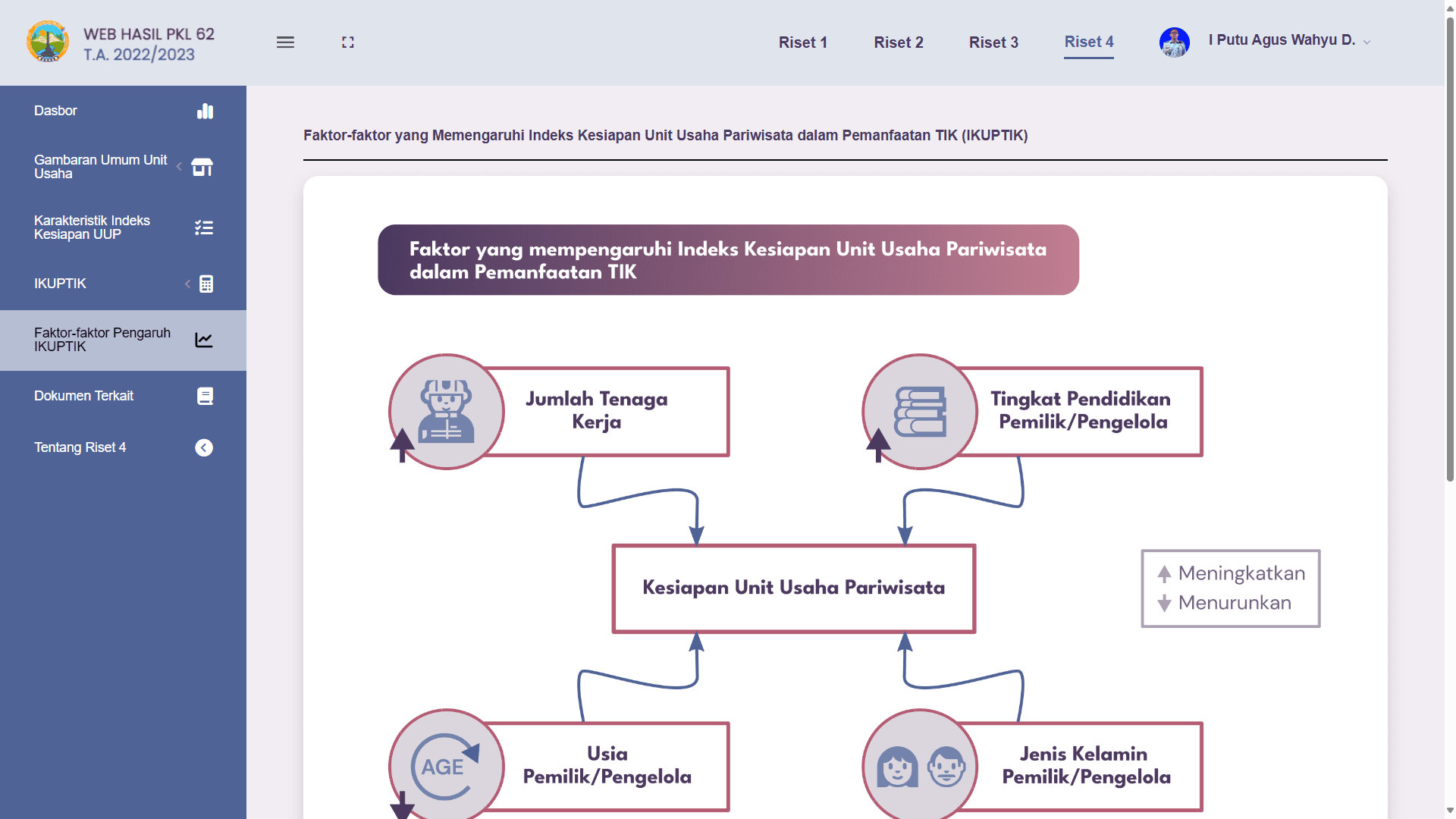This screenshot has width=1456, height=819.
Task: Click the store icon beside Gambaran Umum
Action: [x=202, y=167]
